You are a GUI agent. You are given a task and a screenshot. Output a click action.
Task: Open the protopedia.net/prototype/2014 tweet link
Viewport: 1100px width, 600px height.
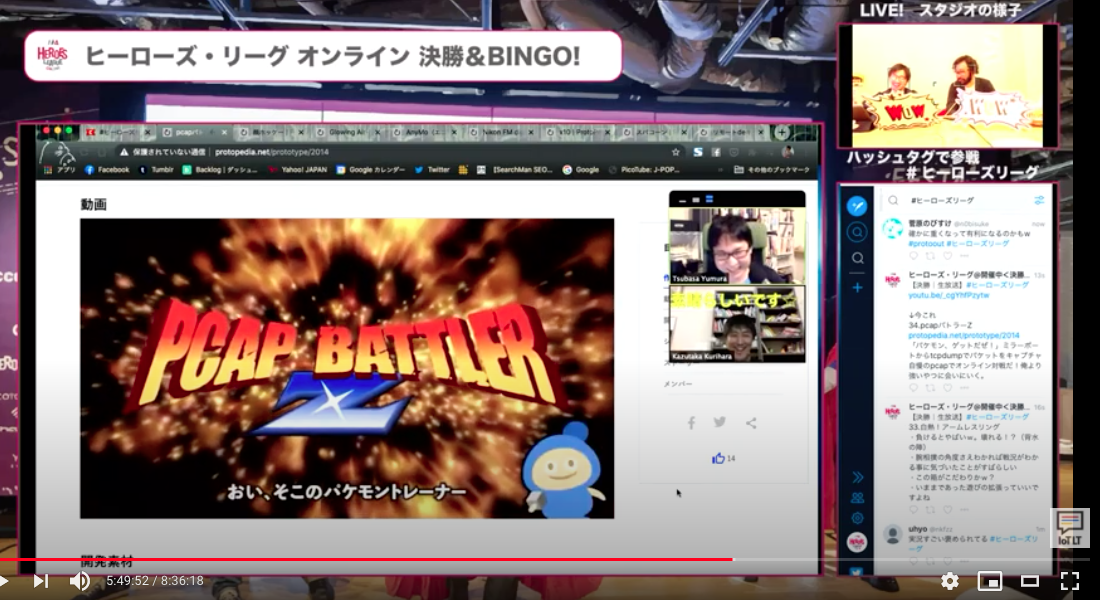[964, 335]
